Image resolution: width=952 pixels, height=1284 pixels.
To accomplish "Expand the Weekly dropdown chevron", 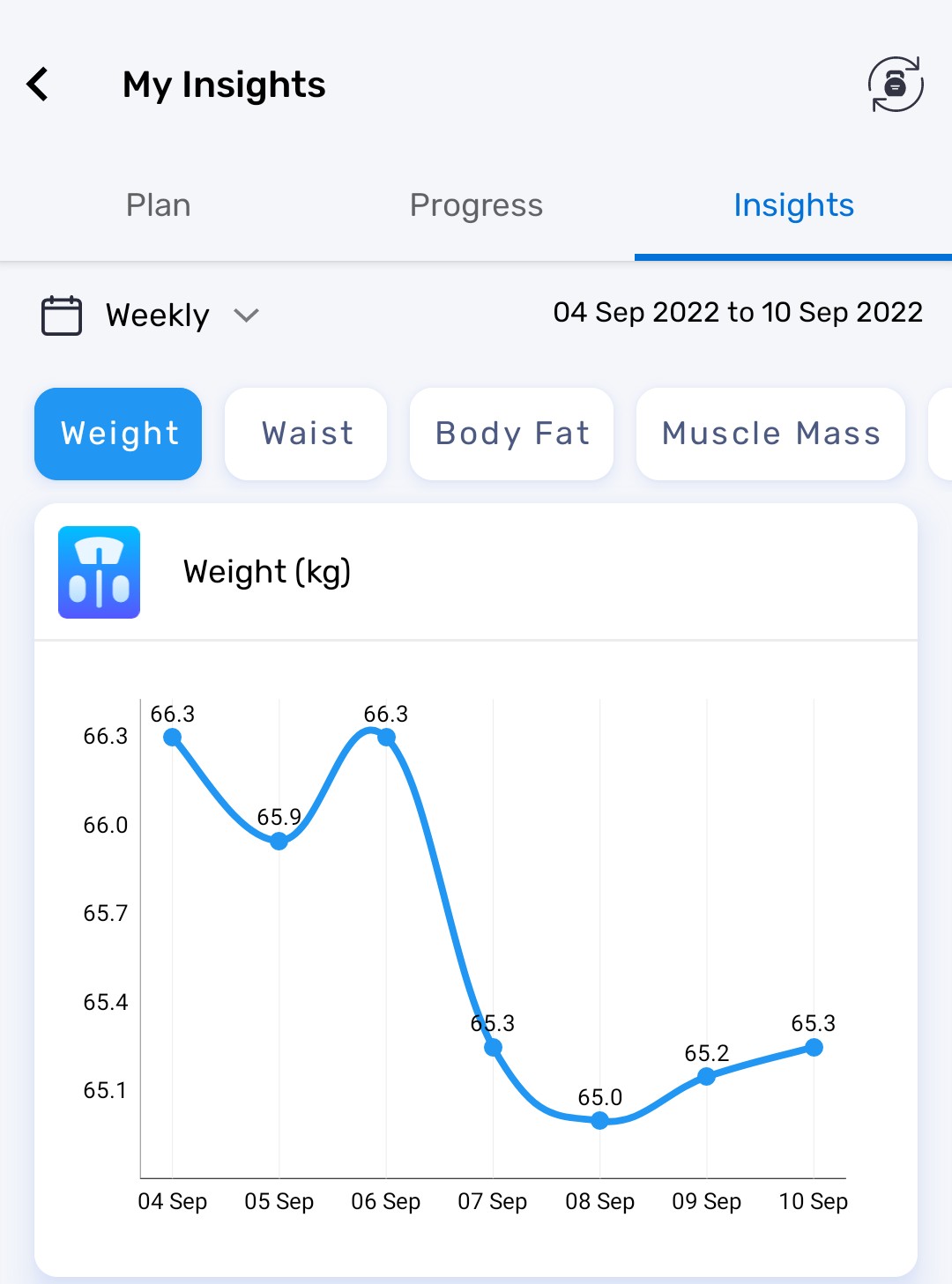I will click(x=247, y=315).
